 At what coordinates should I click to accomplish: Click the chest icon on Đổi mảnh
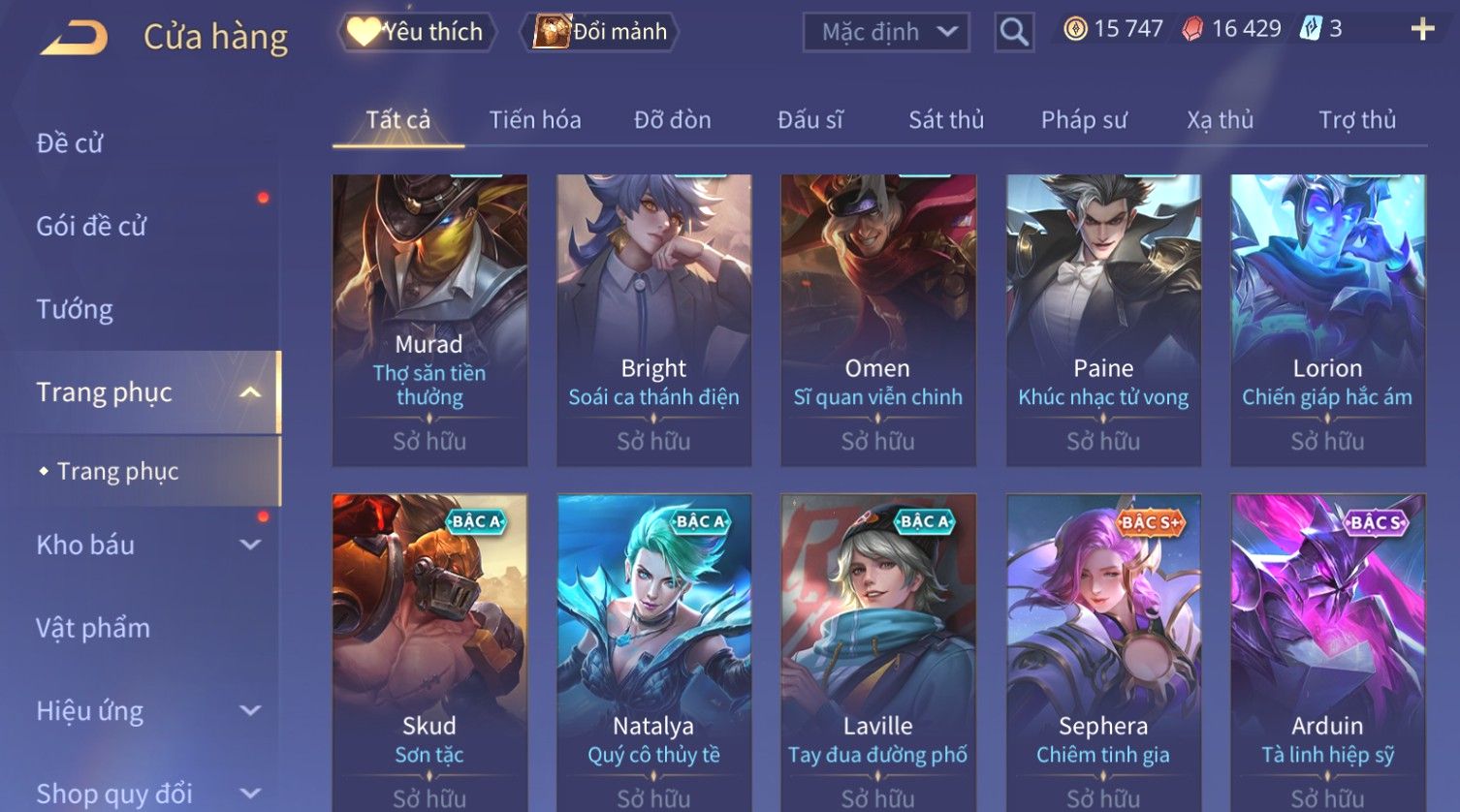tap(551, 31)
